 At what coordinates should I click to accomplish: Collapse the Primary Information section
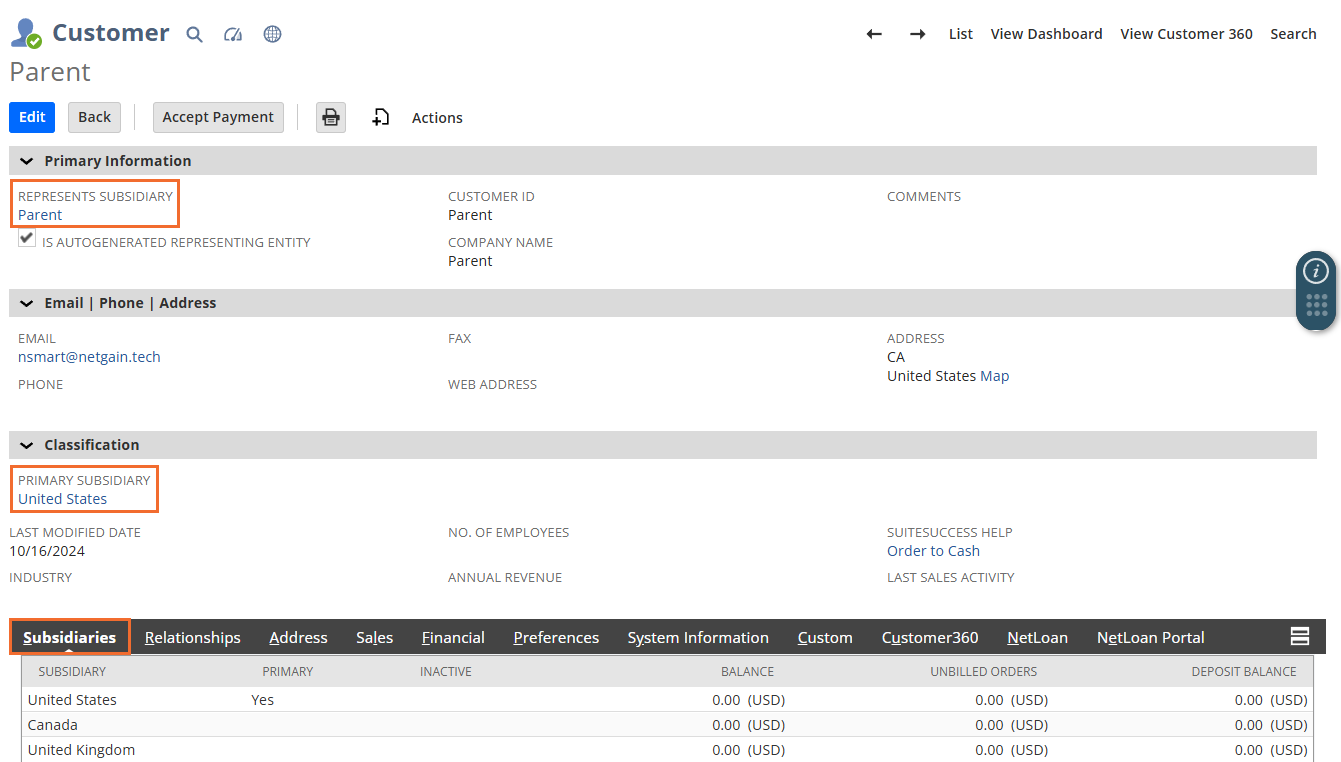click(x=26, y=161)
